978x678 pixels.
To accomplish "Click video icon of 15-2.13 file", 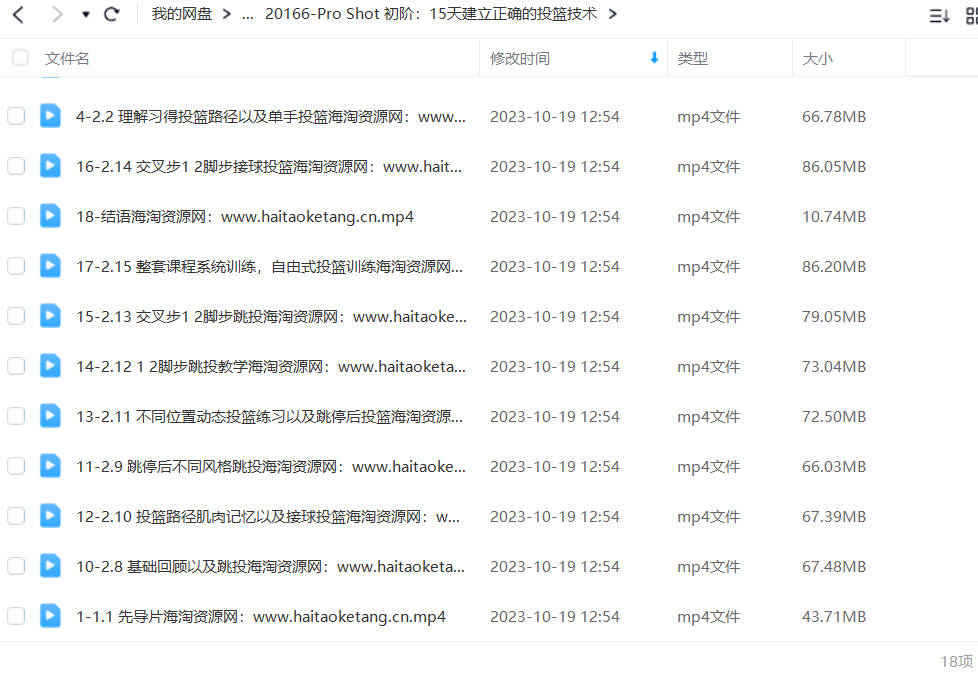I will (x=51, y=316).
